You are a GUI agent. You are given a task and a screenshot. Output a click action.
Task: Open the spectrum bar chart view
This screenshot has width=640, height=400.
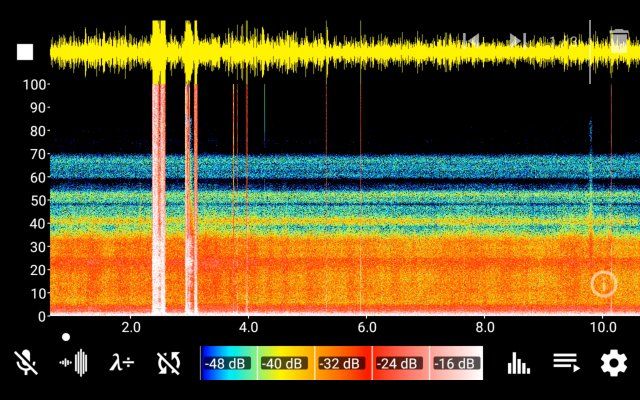click(x=518, y=363)
